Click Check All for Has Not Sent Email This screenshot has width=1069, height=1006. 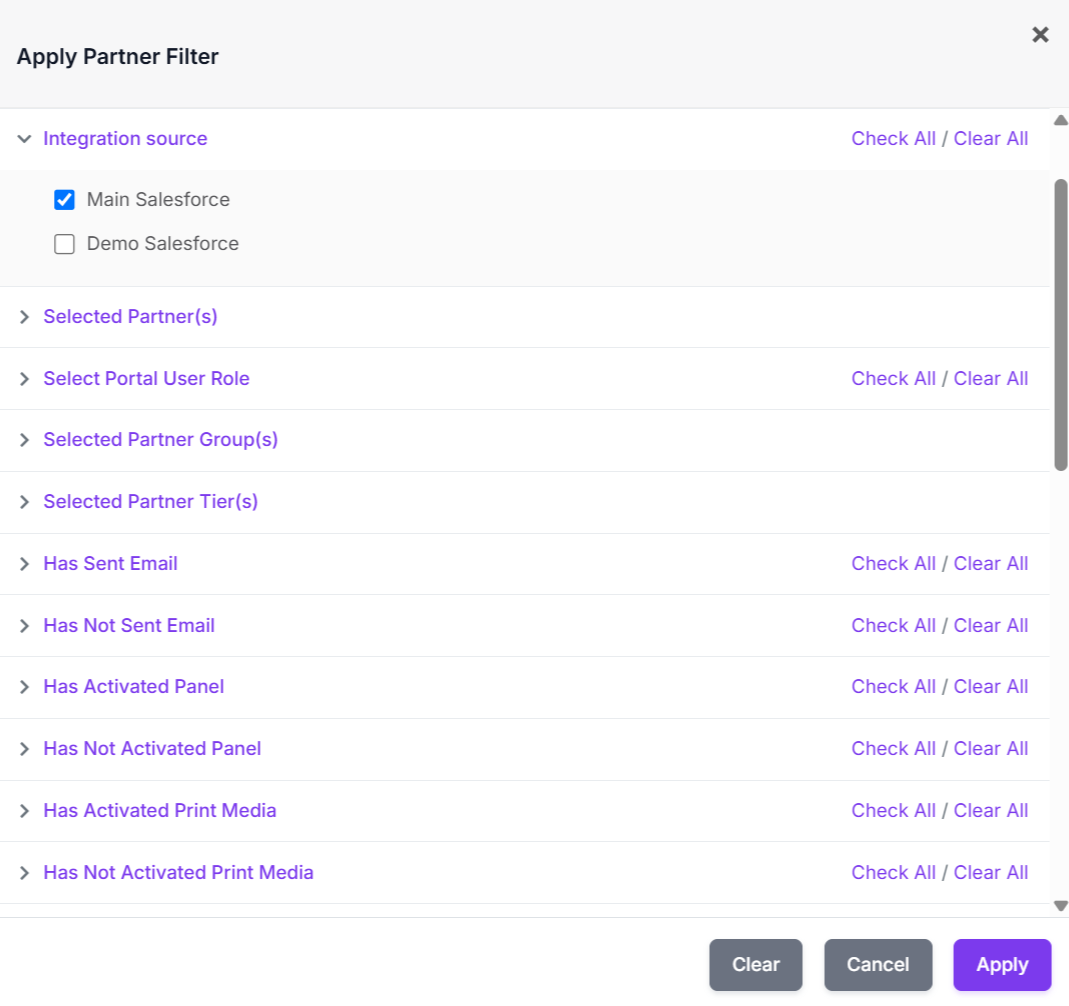pos(893,626)
